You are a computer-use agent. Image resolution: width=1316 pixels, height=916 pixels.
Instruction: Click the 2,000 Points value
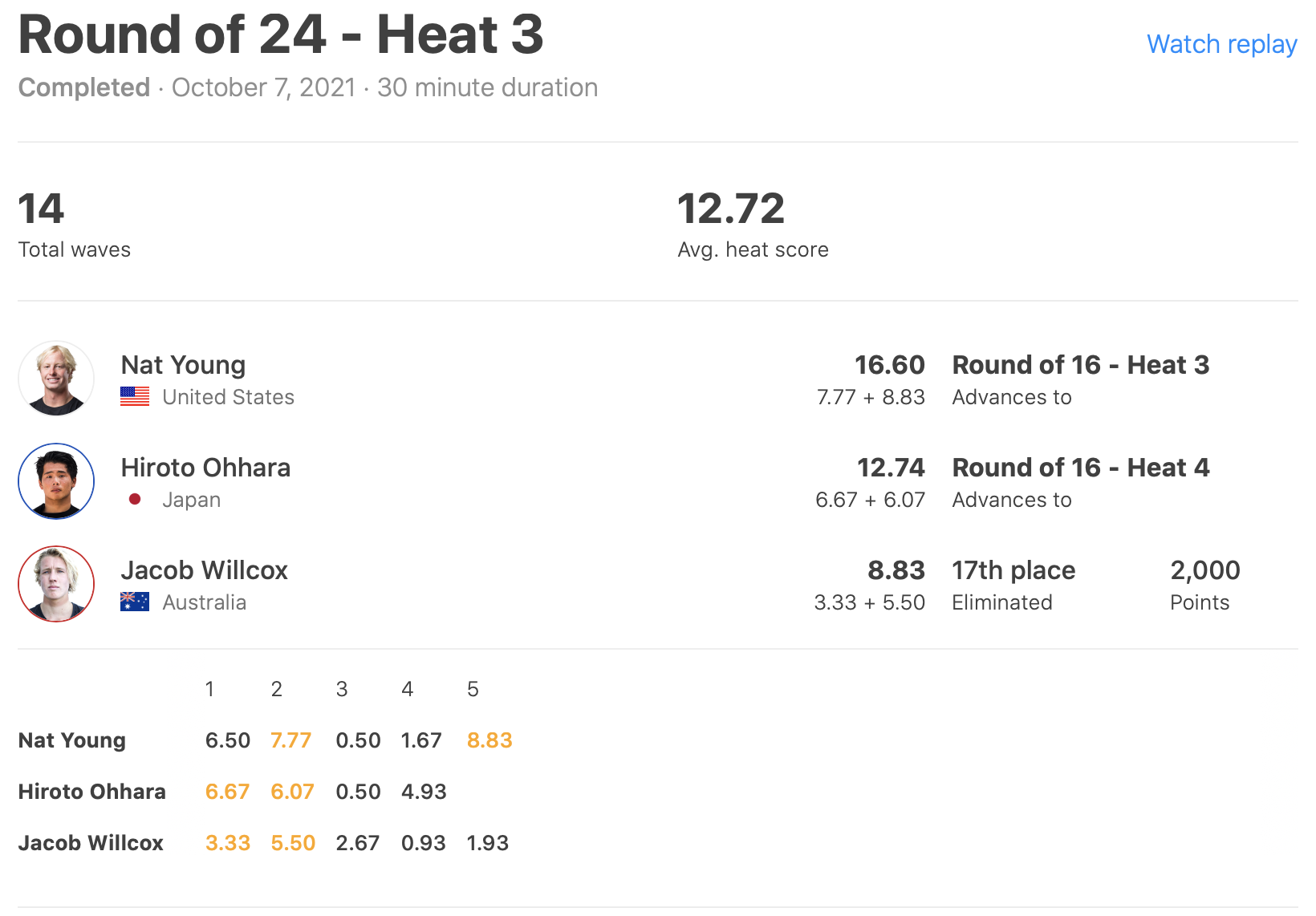pyautogui.click(x=1204, y=570)
